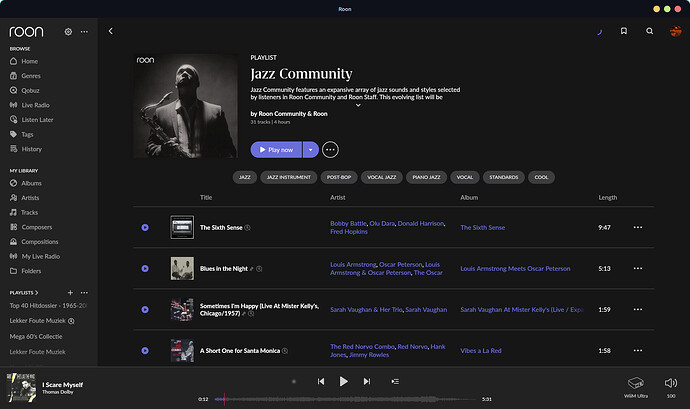
Task: Click Play now button
Action: point(276,150)
